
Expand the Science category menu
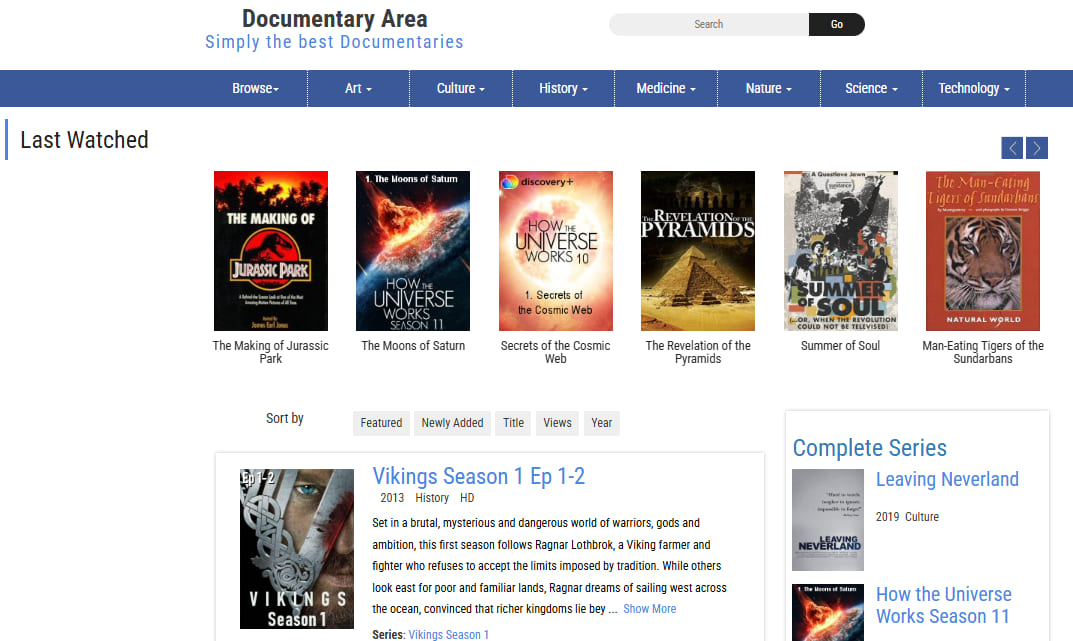click(x=871, y=88)
